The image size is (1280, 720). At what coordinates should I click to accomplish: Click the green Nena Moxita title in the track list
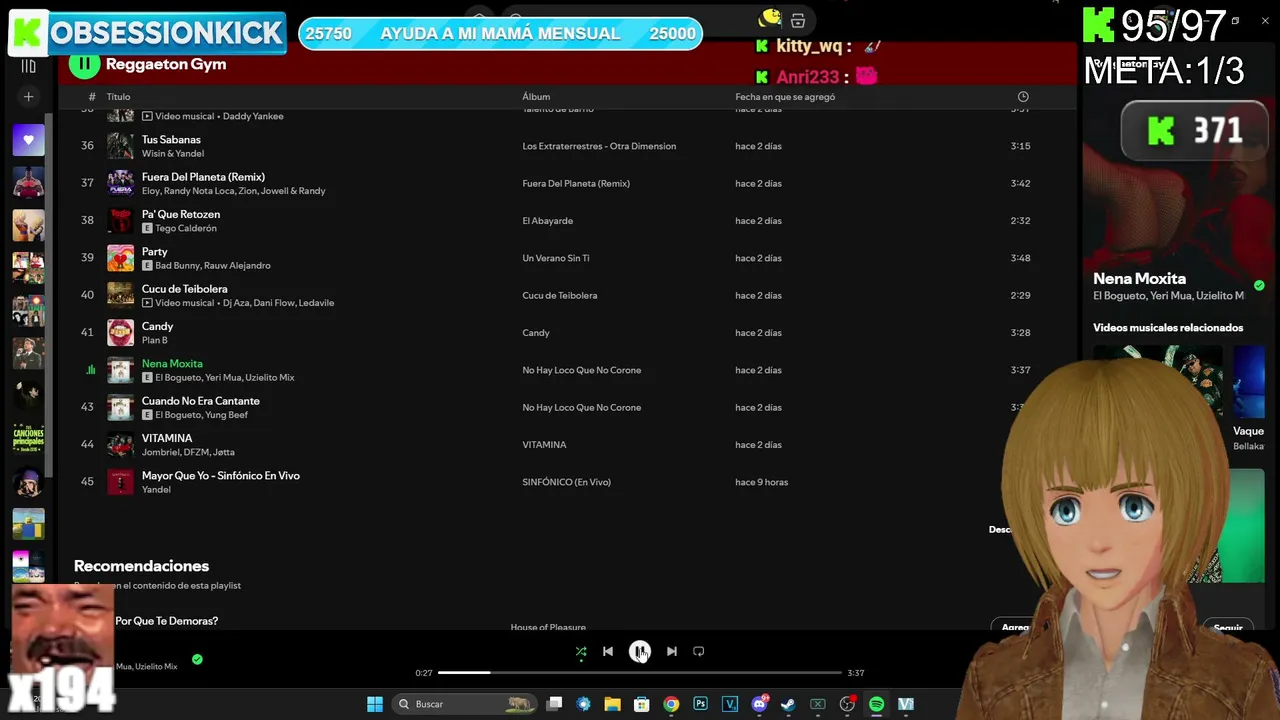172,364
